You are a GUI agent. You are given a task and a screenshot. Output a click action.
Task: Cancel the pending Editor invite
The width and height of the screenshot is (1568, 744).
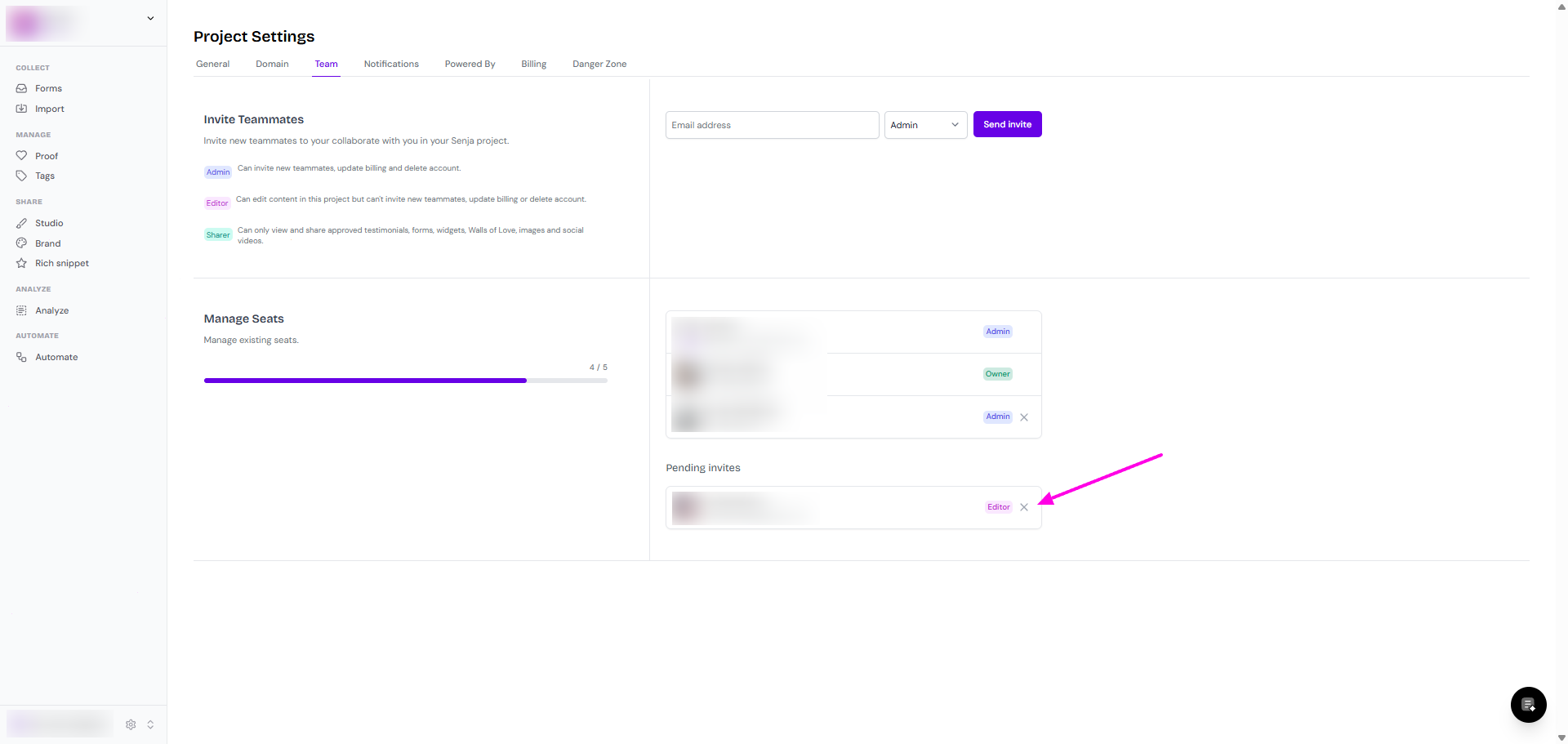click(1024, 507)
